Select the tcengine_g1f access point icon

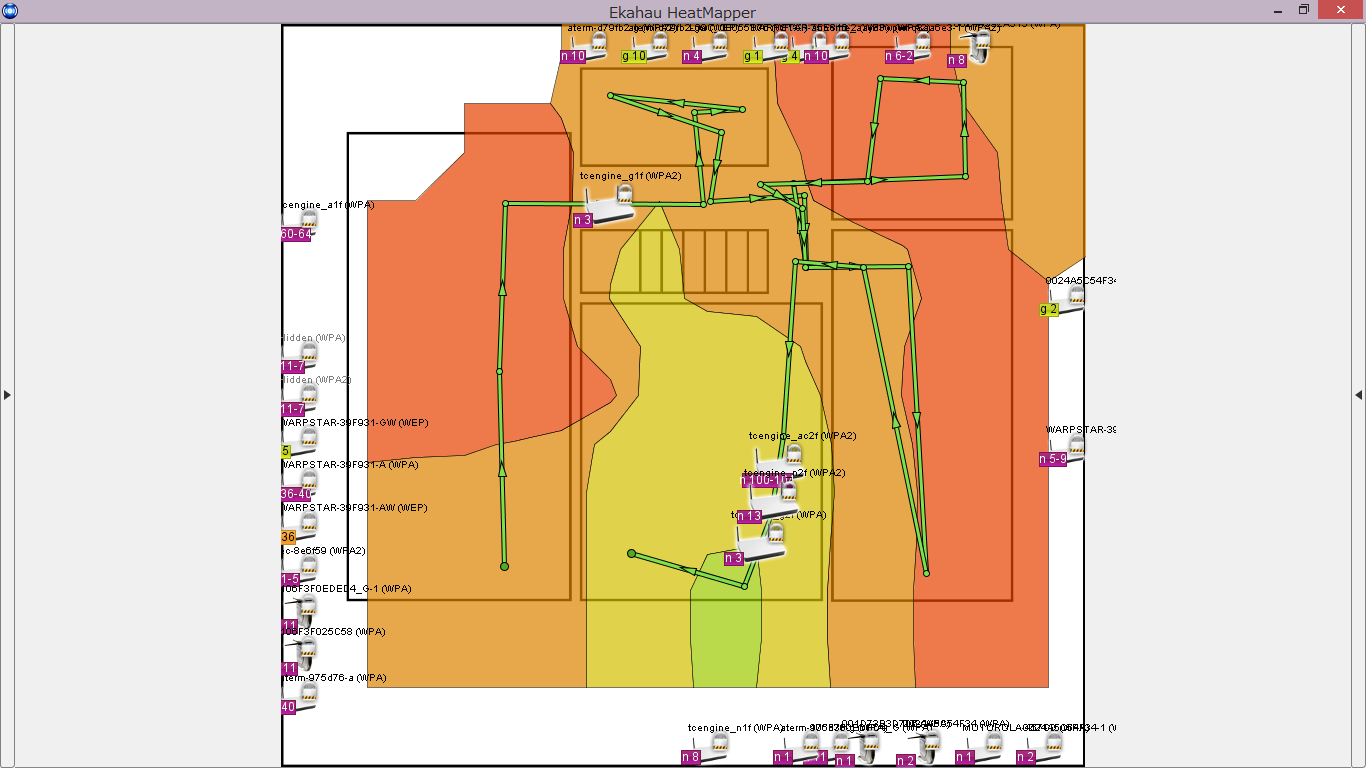click(x=612, y=203)
